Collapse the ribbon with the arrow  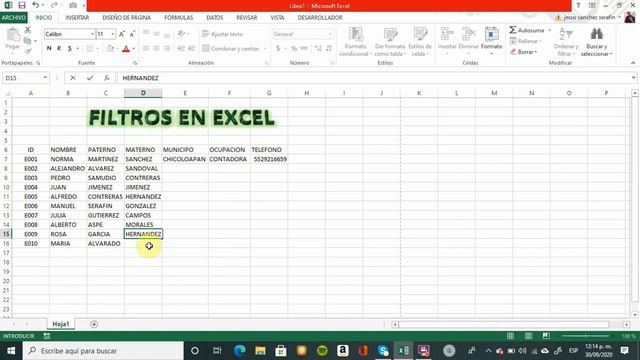tap(633, 63)
